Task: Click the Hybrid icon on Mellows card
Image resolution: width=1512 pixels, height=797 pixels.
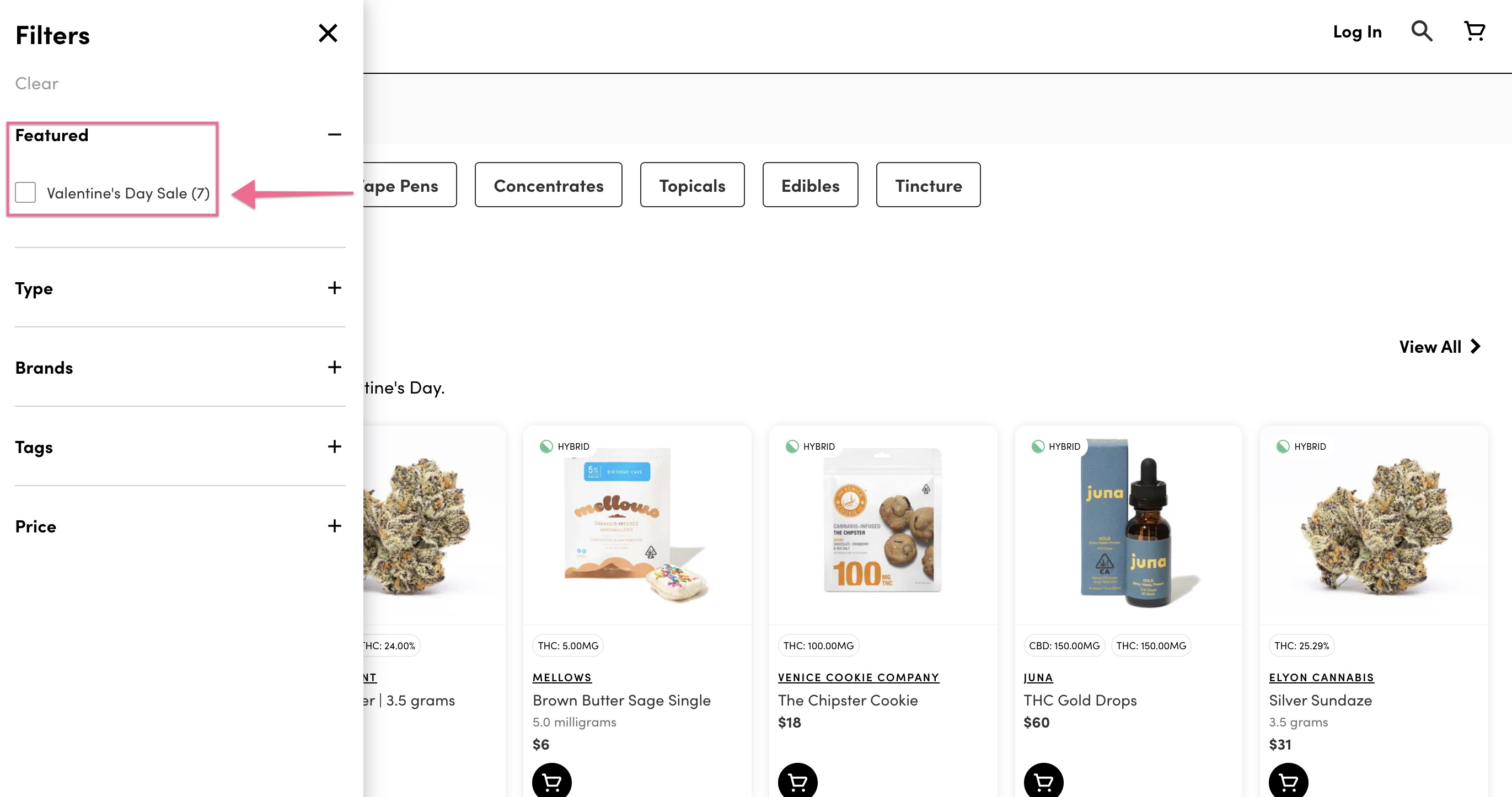Action: [546, 446]
